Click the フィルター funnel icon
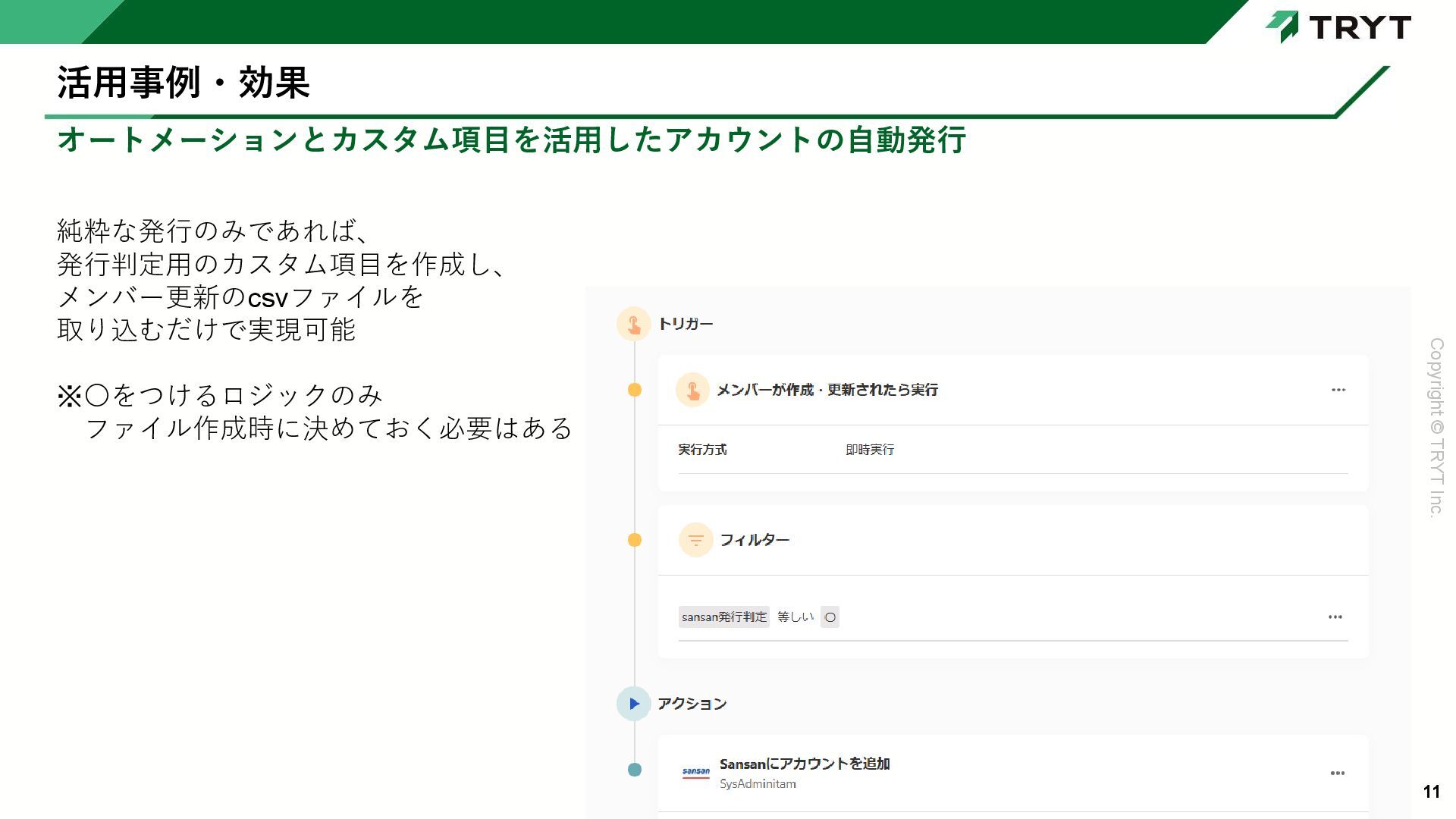1456x819 pixels. click(x=695, y=540)
